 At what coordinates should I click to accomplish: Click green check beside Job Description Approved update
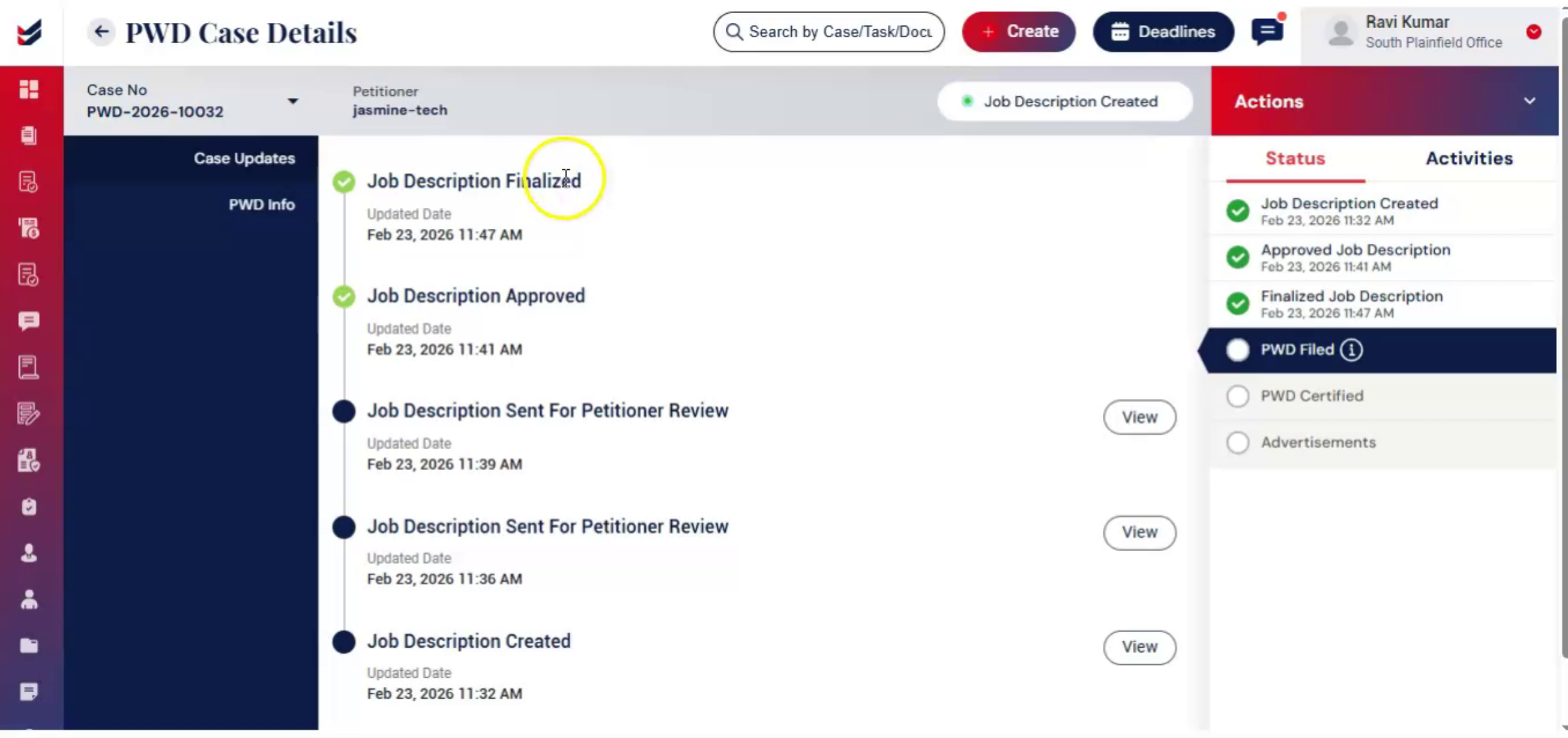point(344,296)
